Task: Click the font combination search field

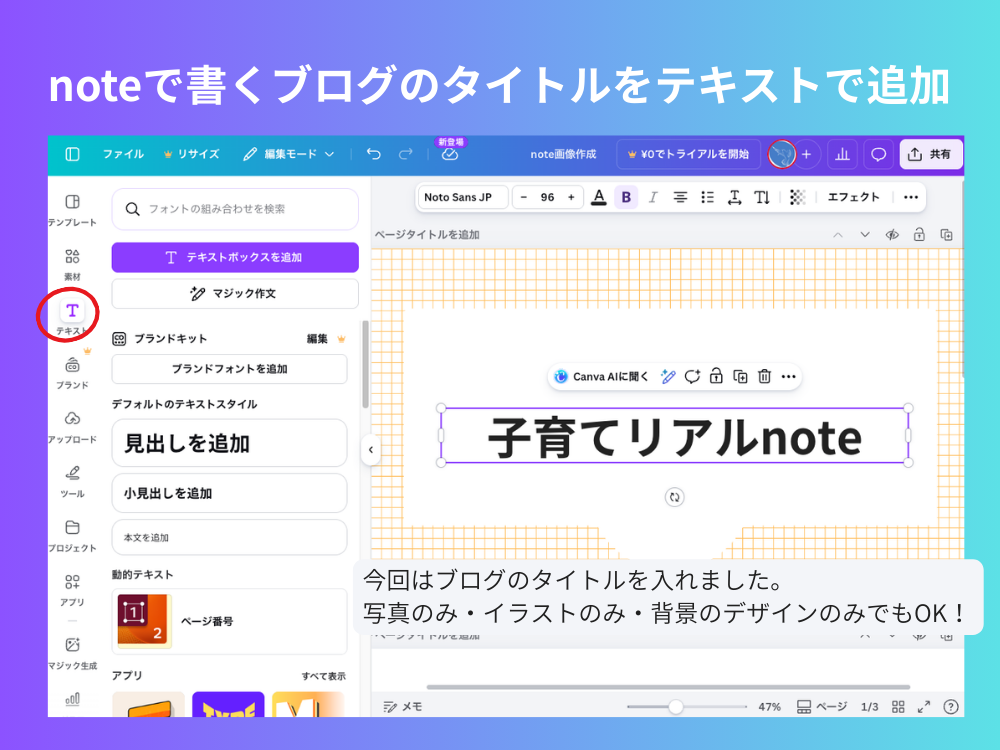Action: (x=235, y=209)
